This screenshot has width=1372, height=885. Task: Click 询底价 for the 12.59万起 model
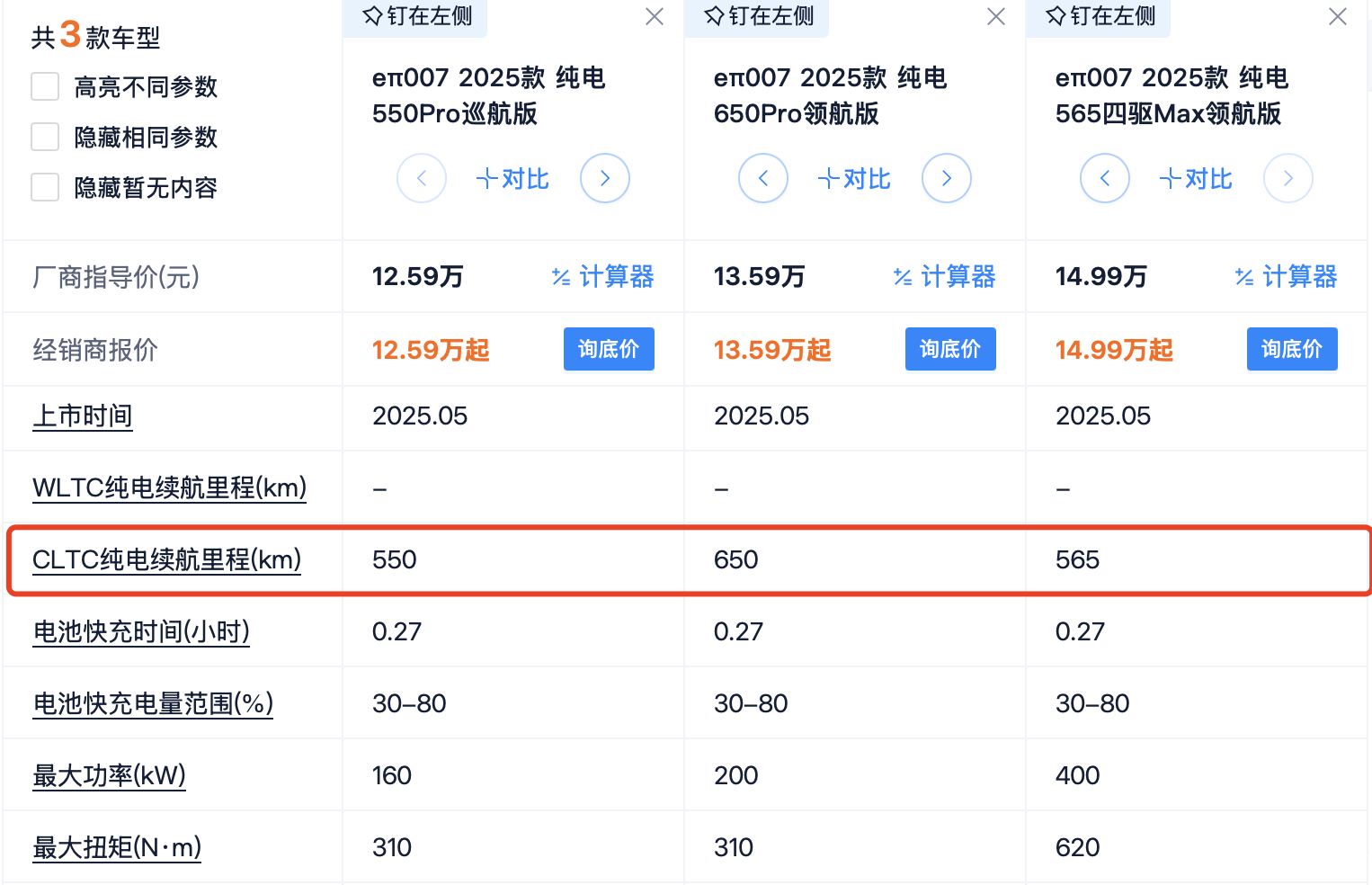(x=609, y=349)
